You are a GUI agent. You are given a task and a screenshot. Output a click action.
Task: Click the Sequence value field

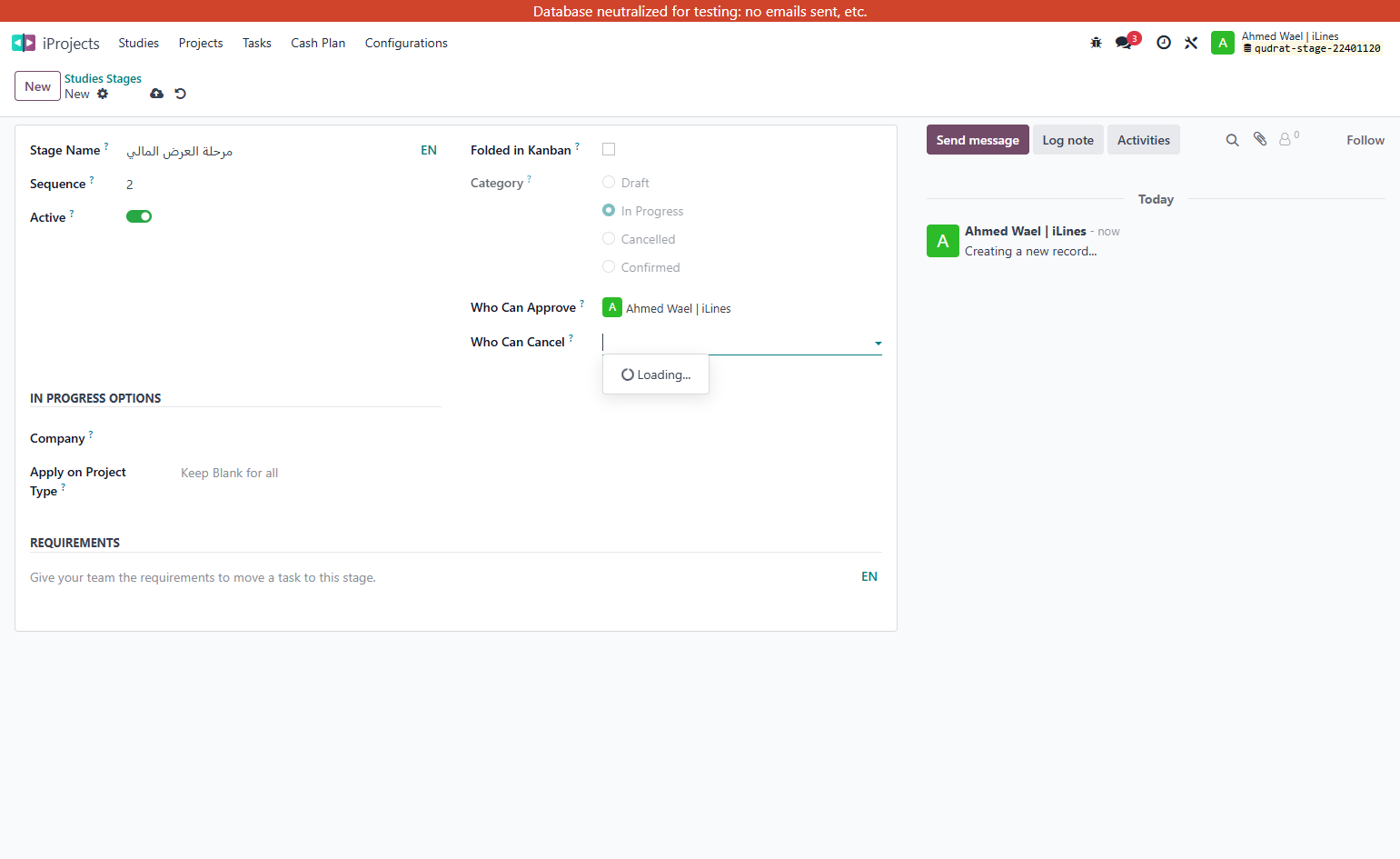[283, 185]
